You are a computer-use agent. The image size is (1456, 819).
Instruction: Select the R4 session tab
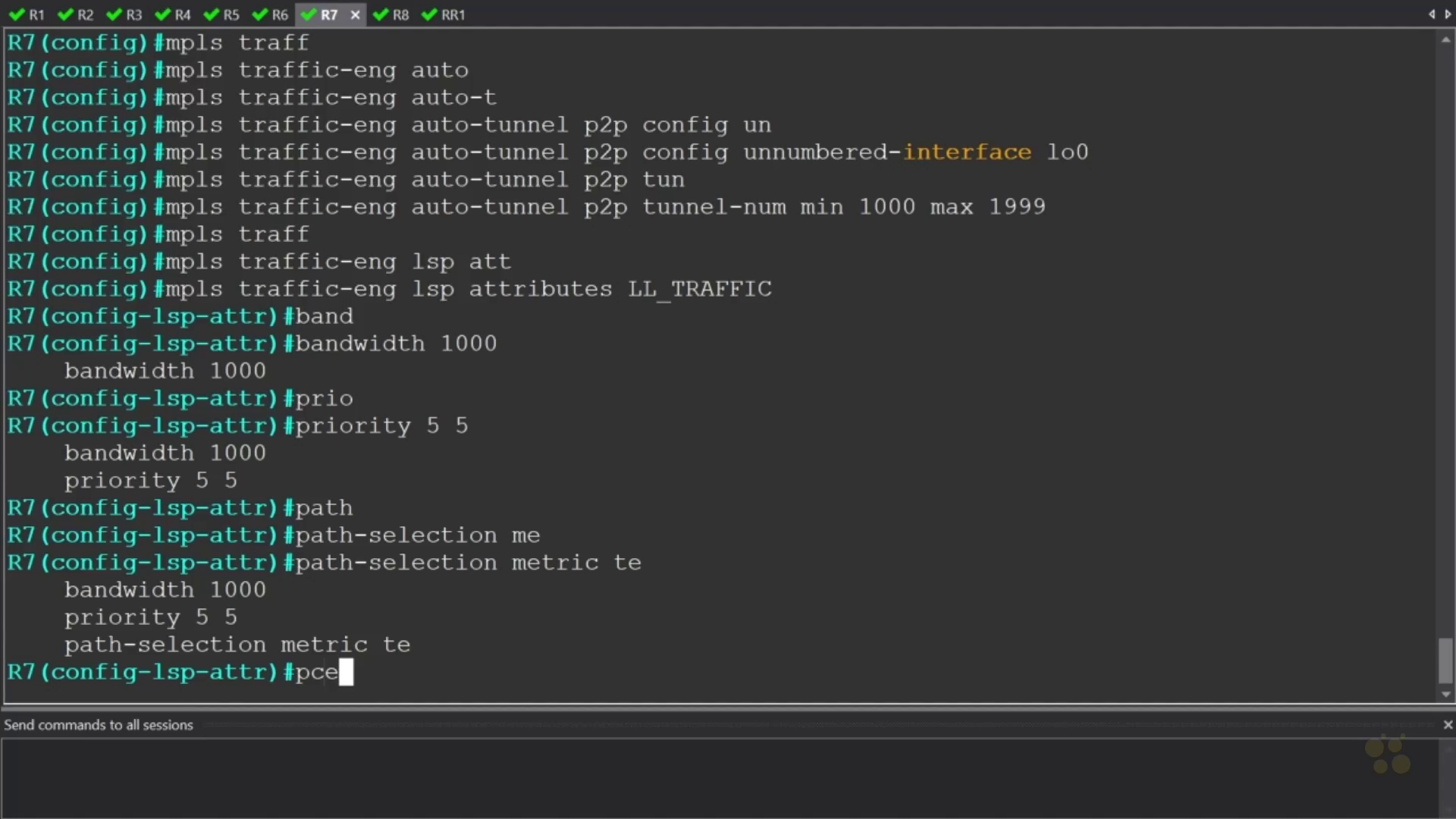[182, 14]
